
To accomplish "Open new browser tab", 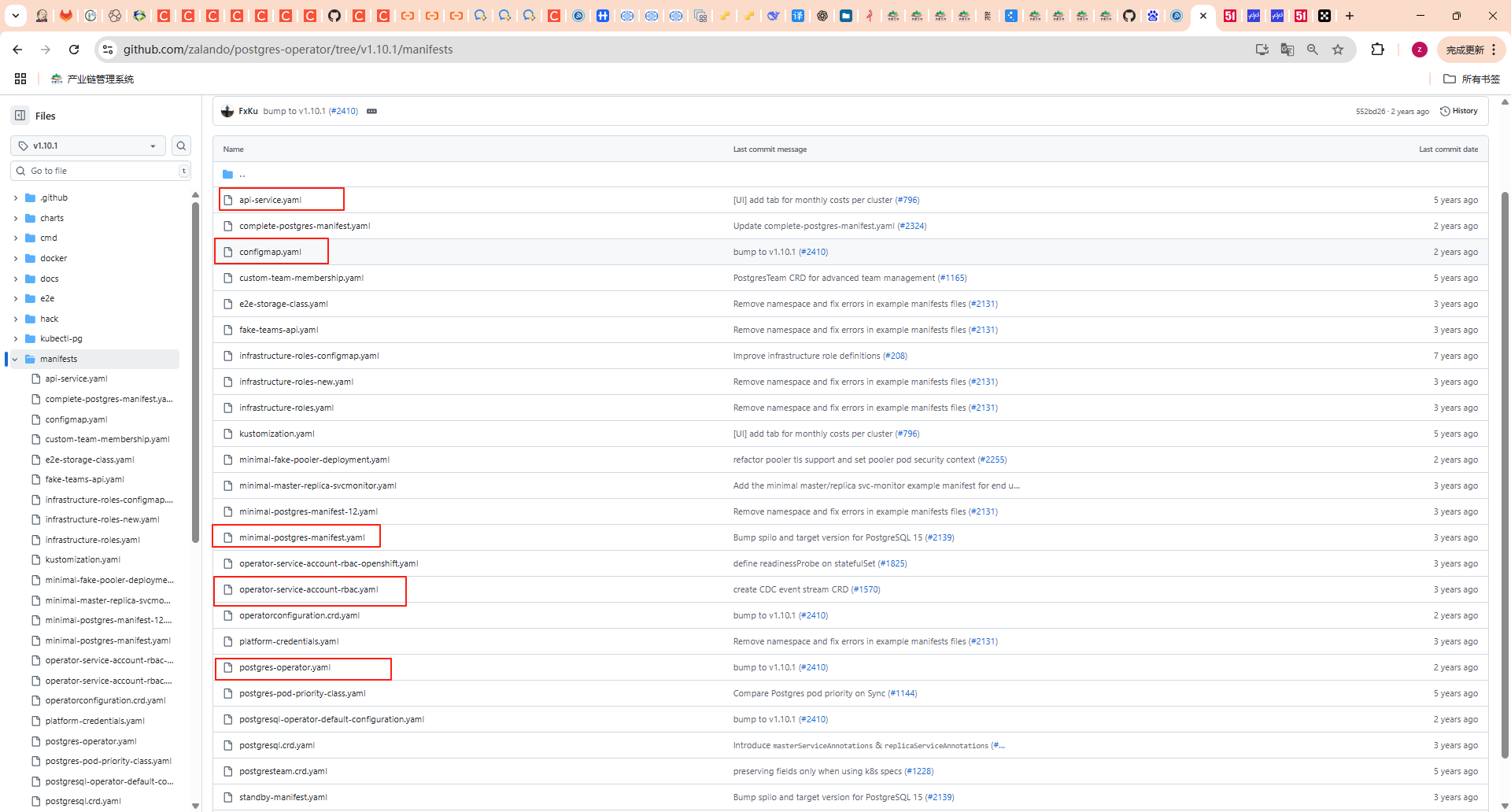I will point(1349,16).
